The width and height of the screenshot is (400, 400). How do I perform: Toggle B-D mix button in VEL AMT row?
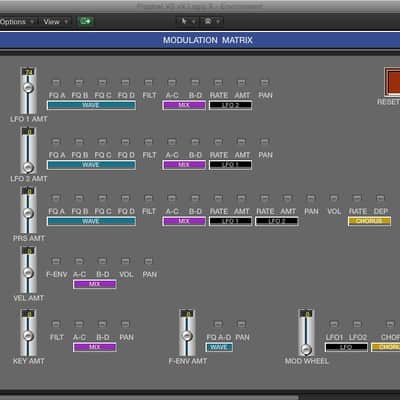click(102, 261)
